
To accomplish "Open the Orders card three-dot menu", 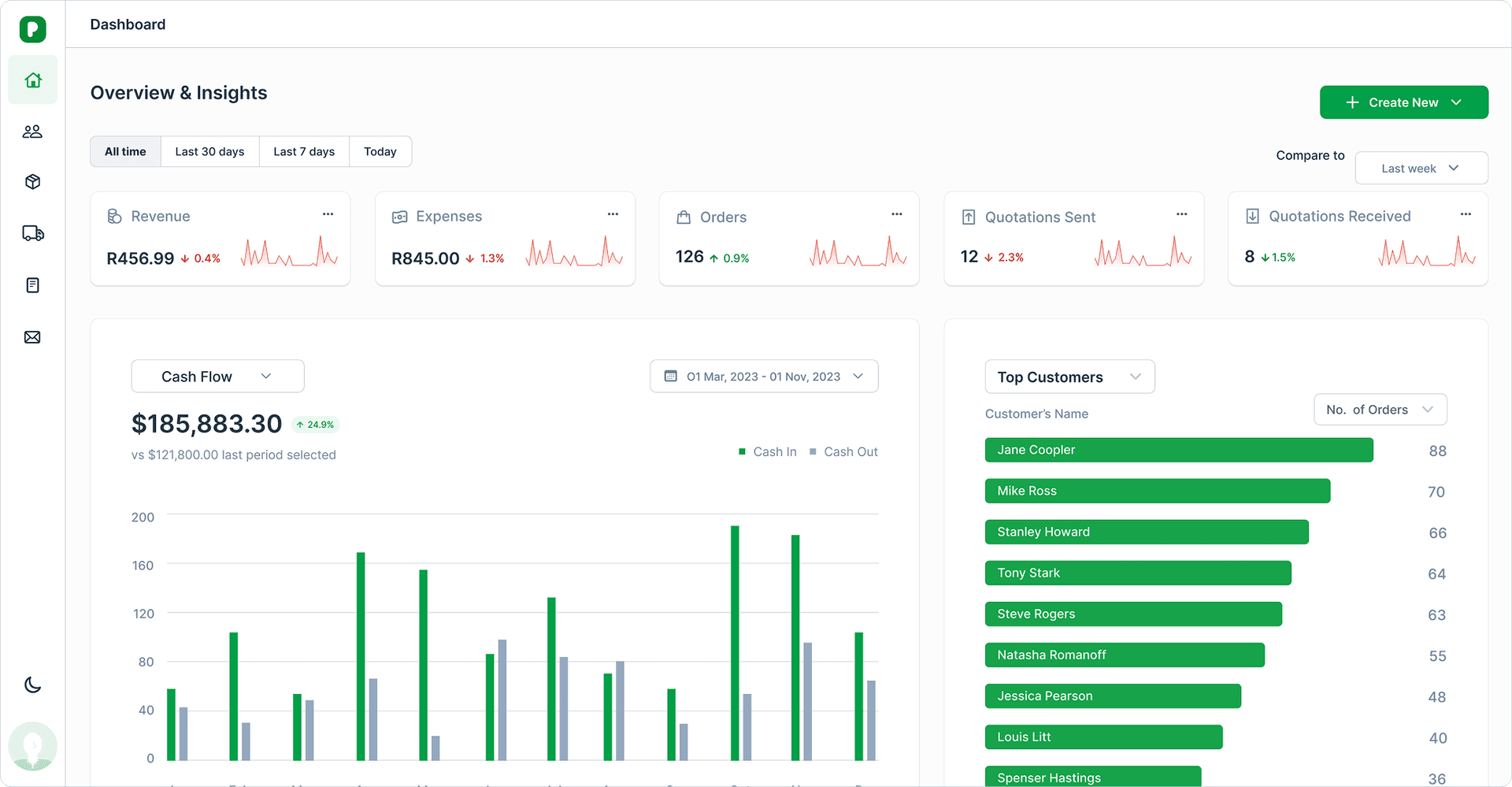I will click(896, 214).
